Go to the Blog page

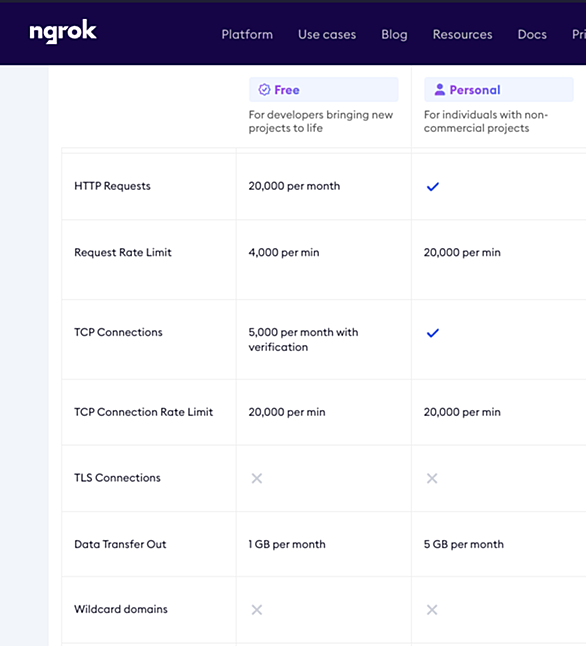point(394,35)
